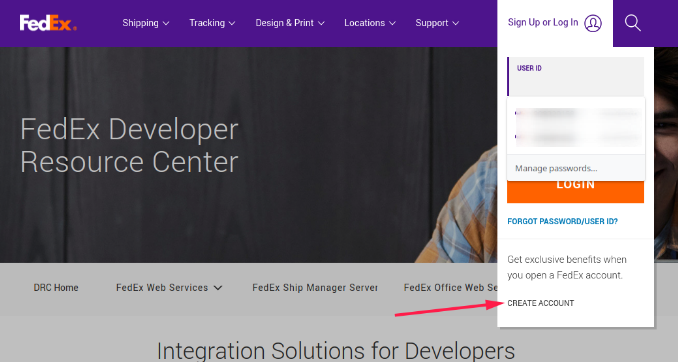Viewport: 678px width, 362px height.
Task: Expand the Support menu chevron
Action: pyautogui.click(x=455, y=23)
